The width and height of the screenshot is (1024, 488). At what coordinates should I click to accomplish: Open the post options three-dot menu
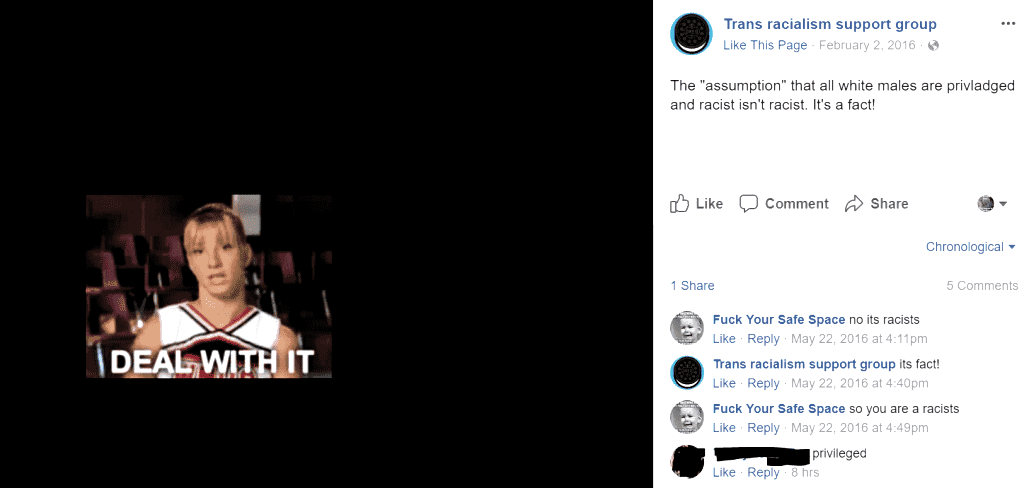(1008, 24)
